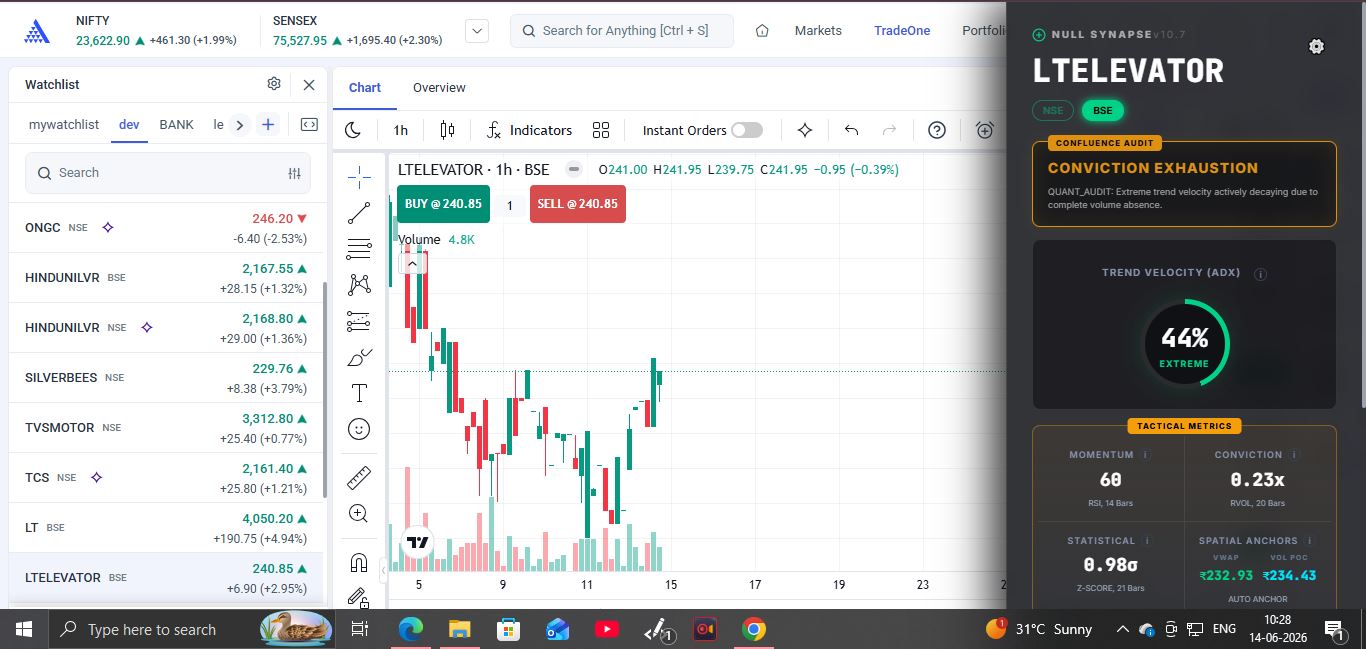Go to the home icon in top navigation
This screenshot has height=649, width=1366.
tap(762, 31)
